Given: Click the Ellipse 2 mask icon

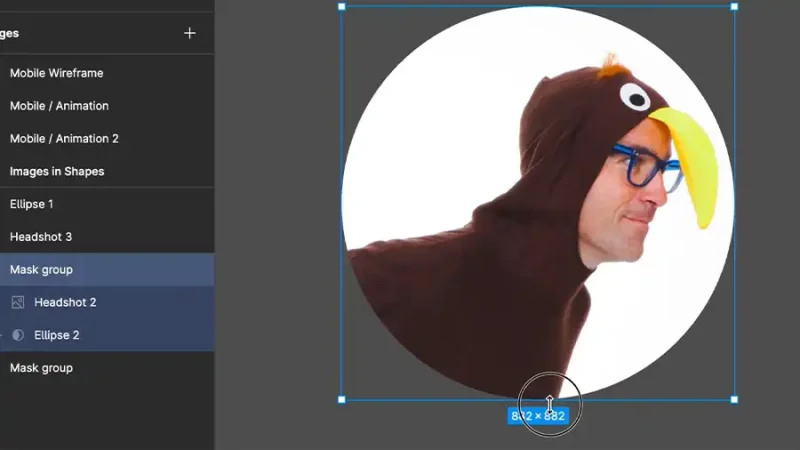Looking at the screenshot, I should [18, 335].
